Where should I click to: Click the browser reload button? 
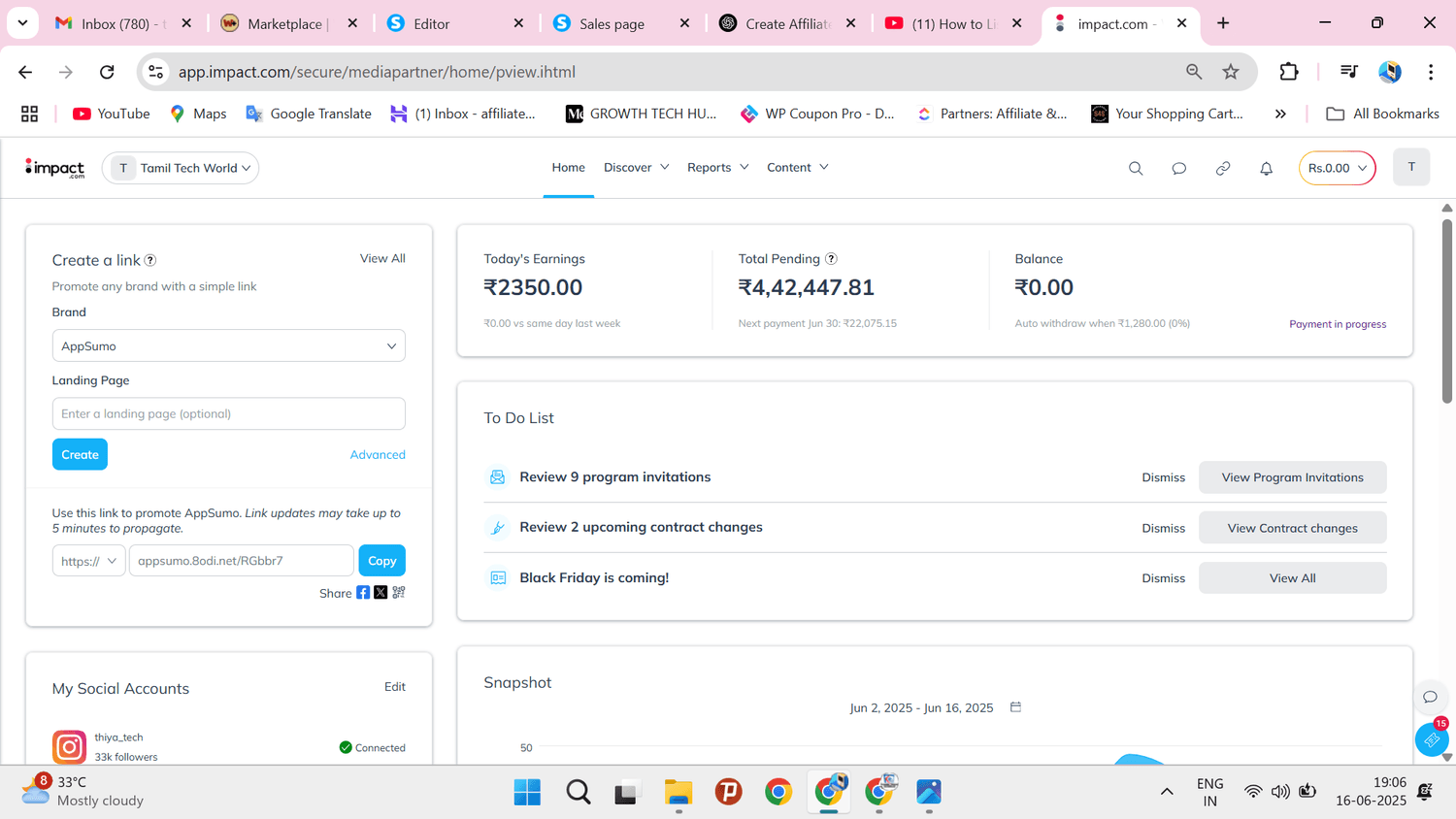point(107,72)
